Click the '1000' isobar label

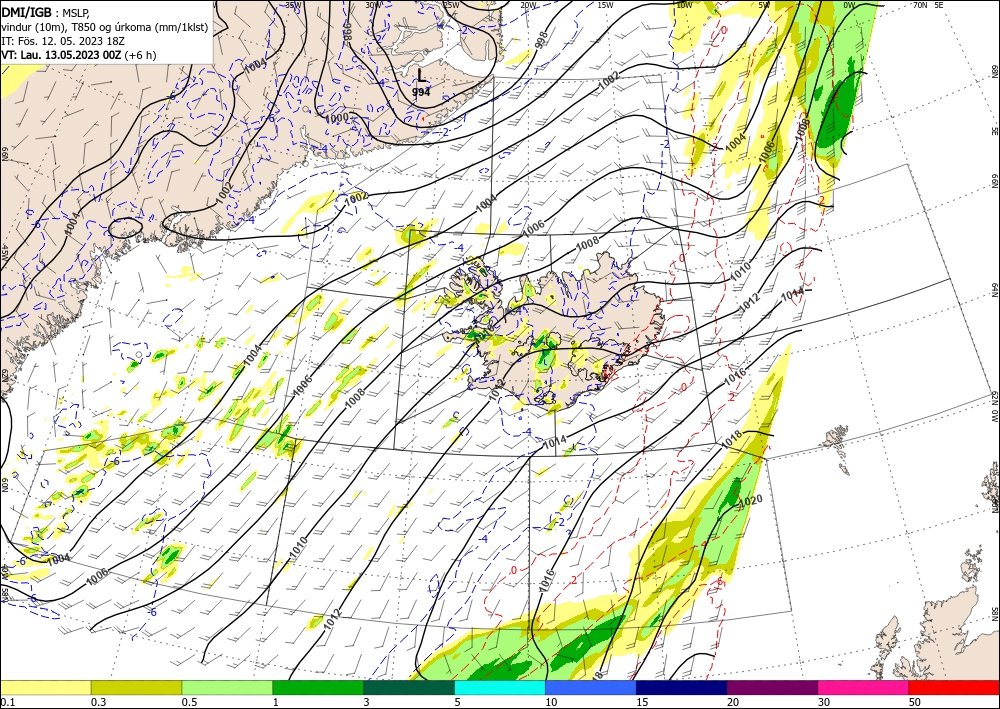tap(337, 117)
